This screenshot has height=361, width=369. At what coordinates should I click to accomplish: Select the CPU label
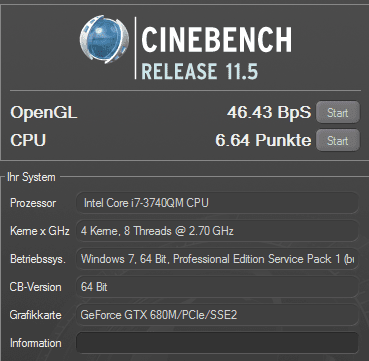click(x=28, y=140)
